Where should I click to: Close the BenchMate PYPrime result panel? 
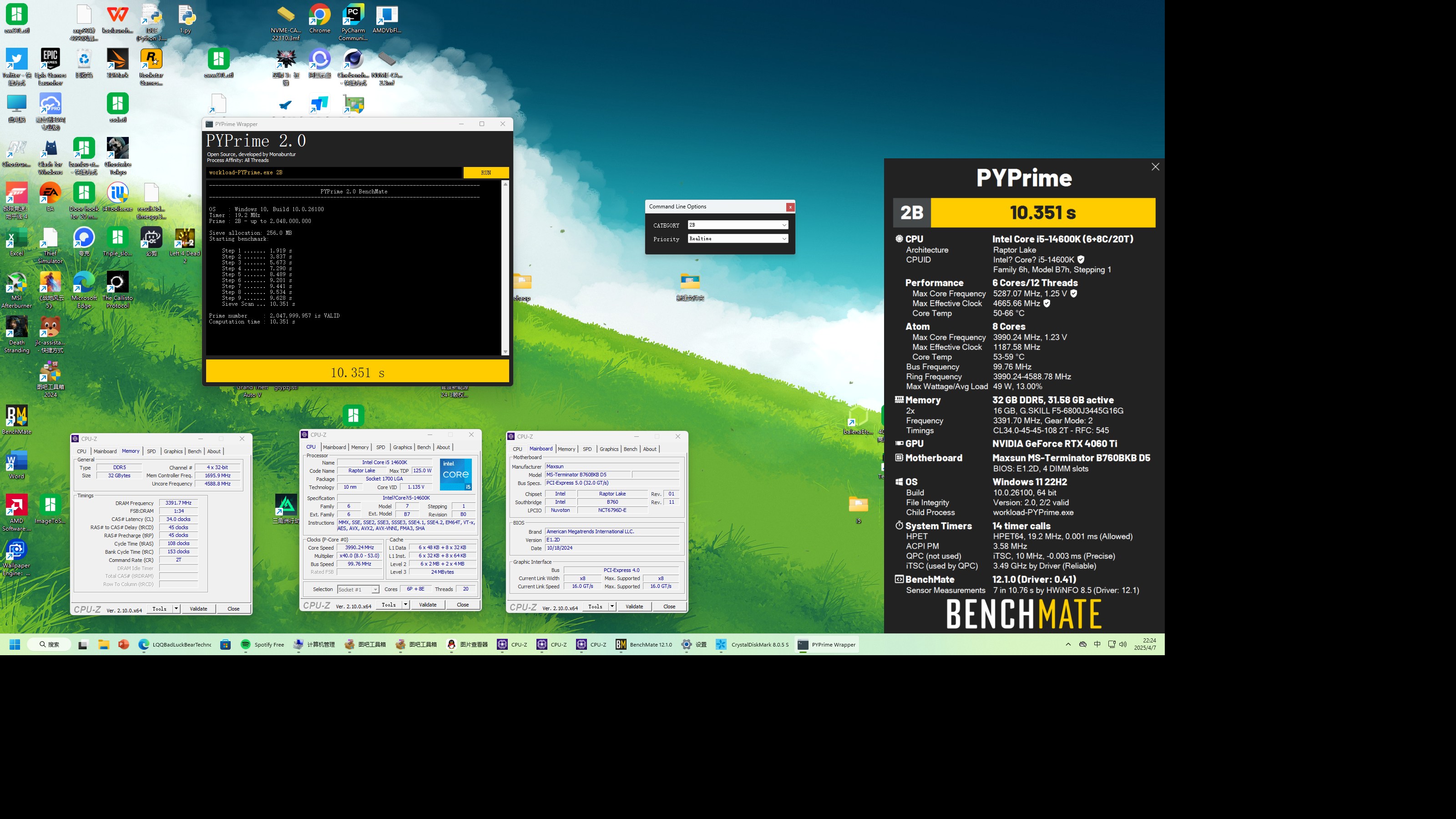[x=1155, y=167]
